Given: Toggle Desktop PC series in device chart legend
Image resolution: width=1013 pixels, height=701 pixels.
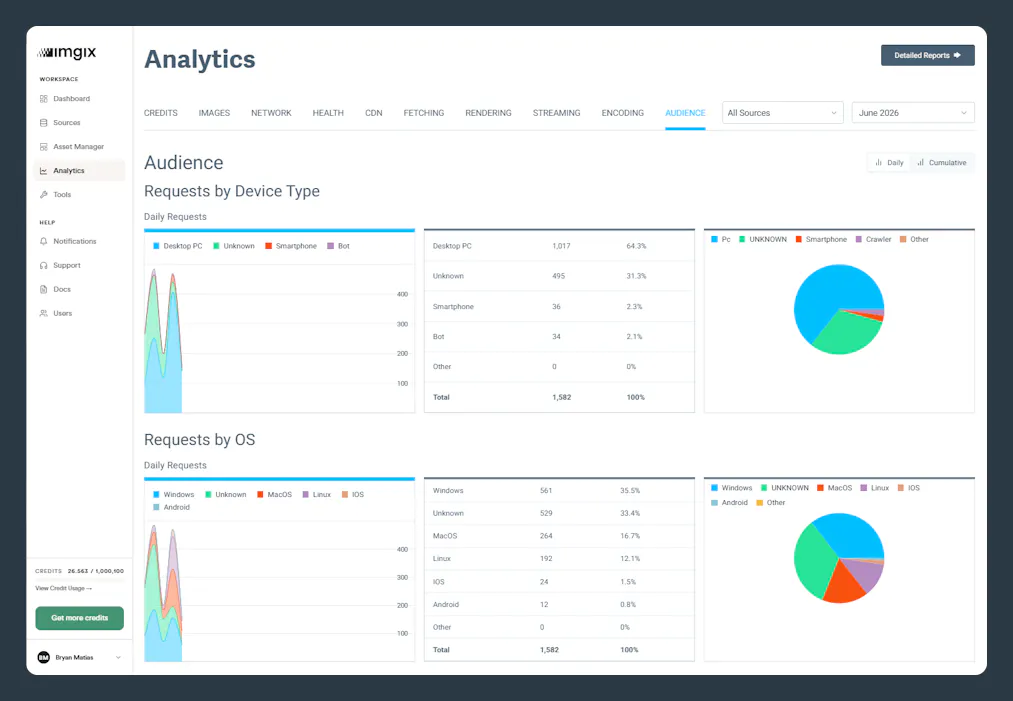Looking at the screenshot, I should coord(178,246).
